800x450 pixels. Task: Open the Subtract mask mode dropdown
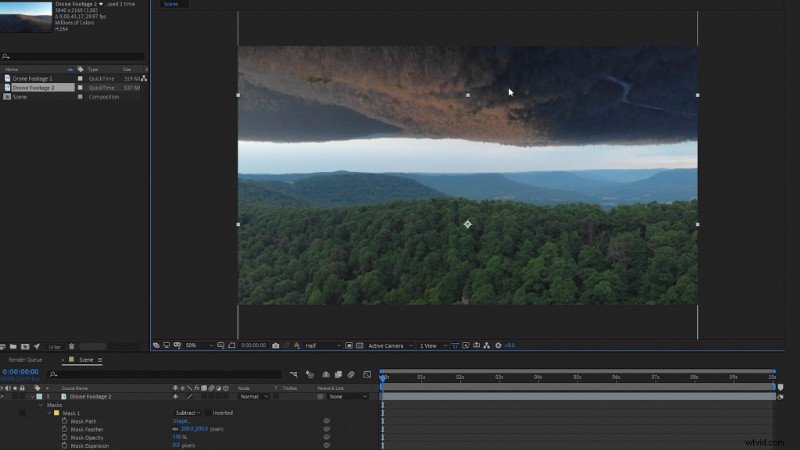click(x=187, y=413)
